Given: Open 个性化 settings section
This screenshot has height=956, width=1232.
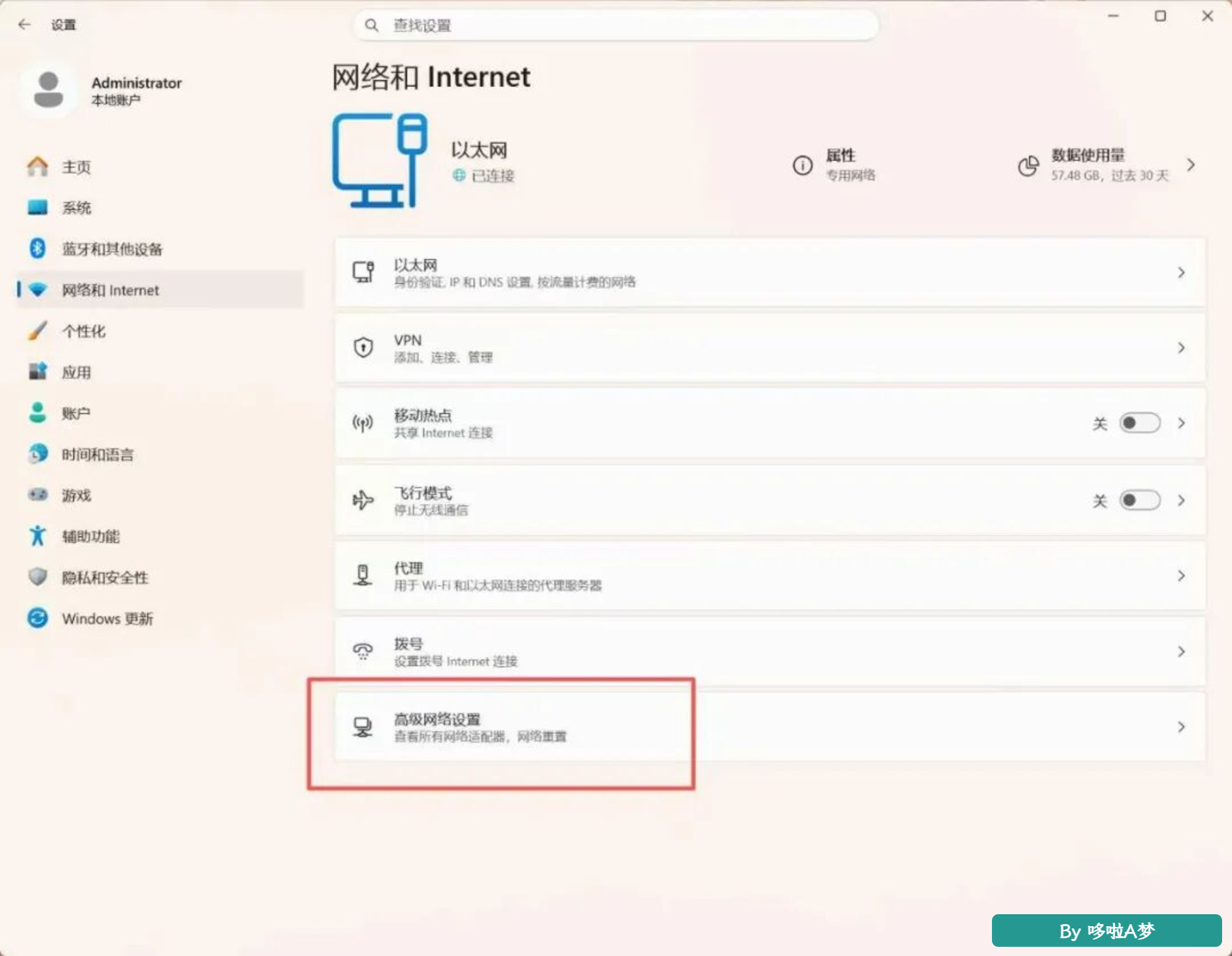Looking at the screenshot, I should pyautogui.click(x=161, y=331).
